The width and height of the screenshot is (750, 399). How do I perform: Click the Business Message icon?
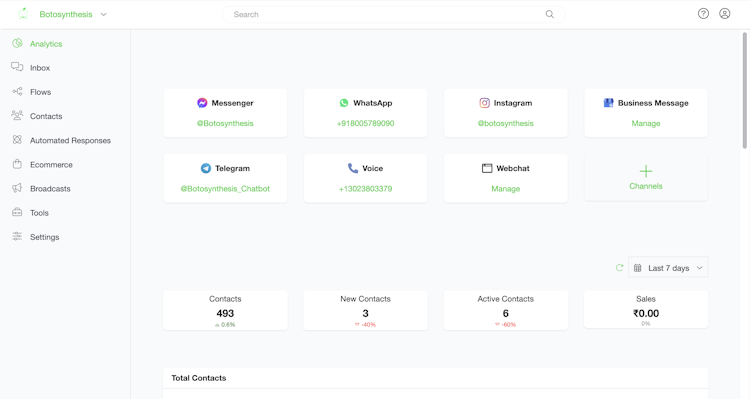[608, 103]
